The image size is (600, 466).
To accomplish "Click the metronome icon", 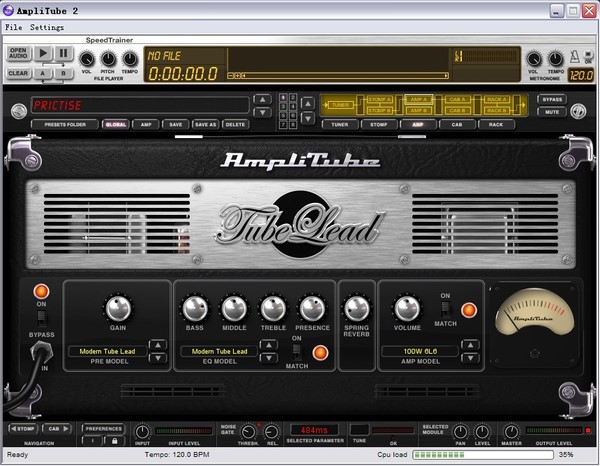I will pyautogui.click(x=575, y=57).
